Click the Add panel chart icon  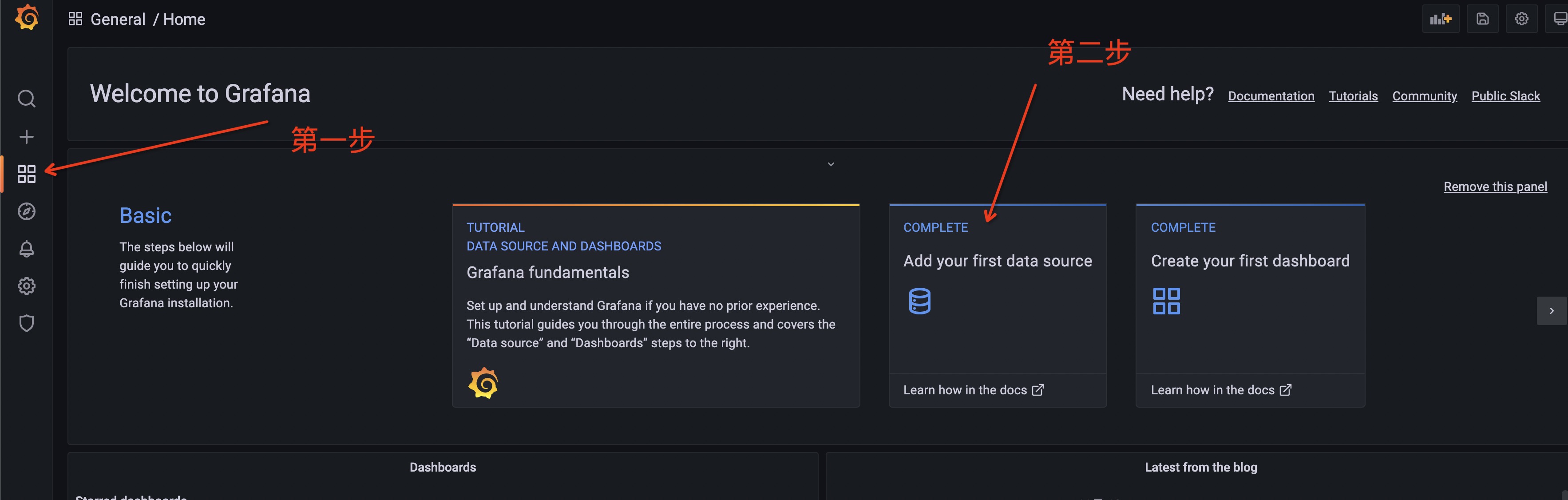pos(1441,19)
